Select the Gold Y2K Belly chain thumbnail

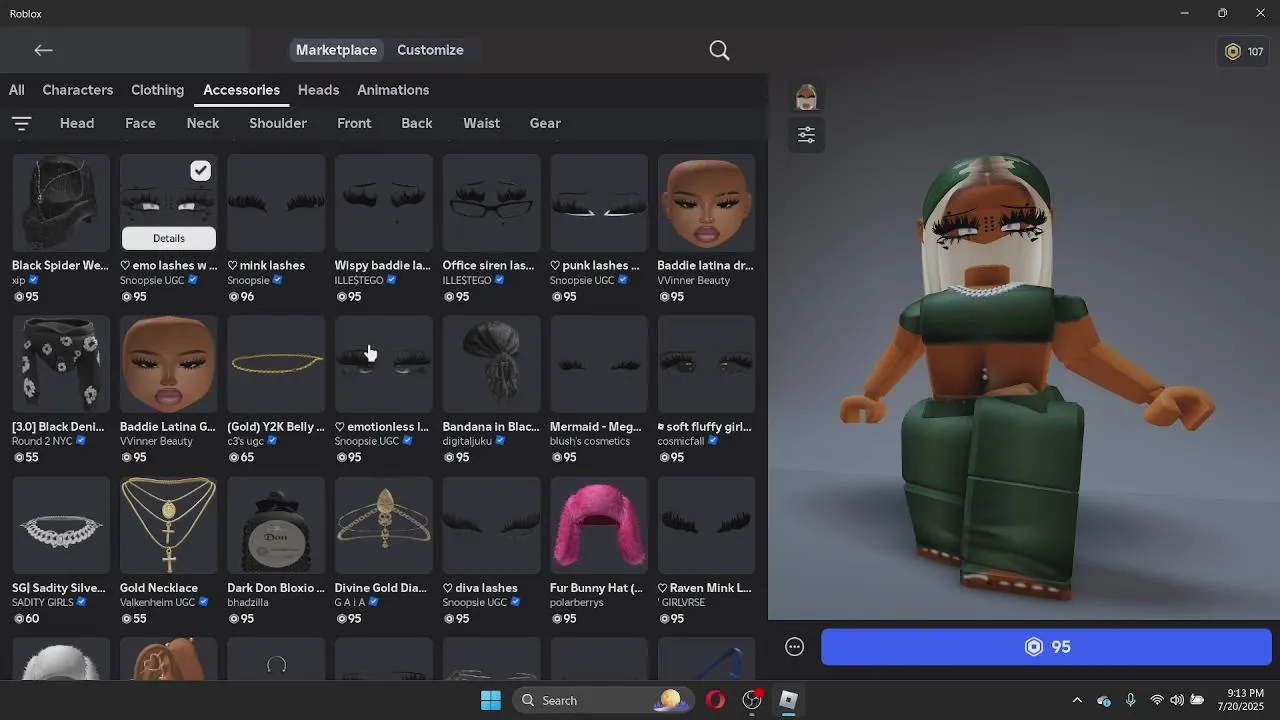click(276, 364)
